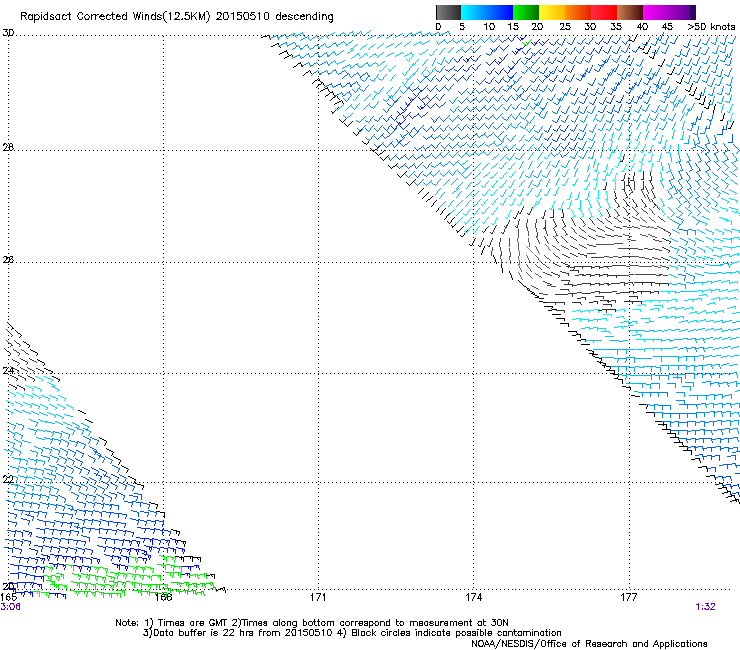The height and width of the screenshot is (650, 740).
Task: Select the brown 35-40 knots color swatch
Action: pyautogui.click(x=630, y=12)
